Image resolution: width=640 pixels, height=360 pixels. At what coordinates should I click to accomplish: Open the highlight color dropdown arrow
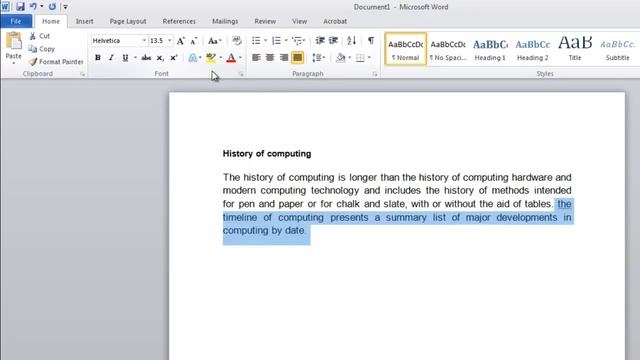221,58
